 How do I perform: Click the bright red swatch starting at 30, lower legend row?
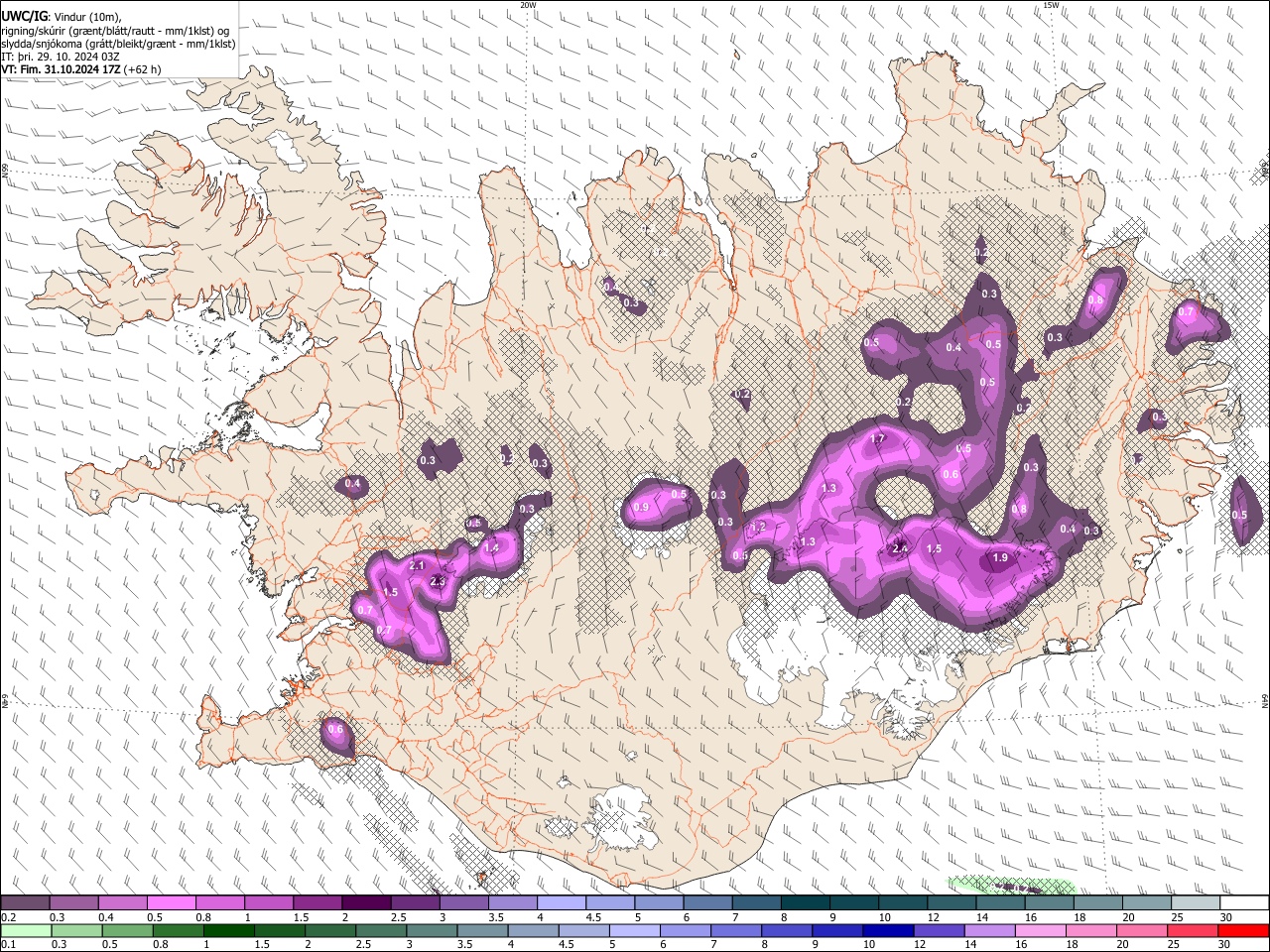(x=1242, y=930)
